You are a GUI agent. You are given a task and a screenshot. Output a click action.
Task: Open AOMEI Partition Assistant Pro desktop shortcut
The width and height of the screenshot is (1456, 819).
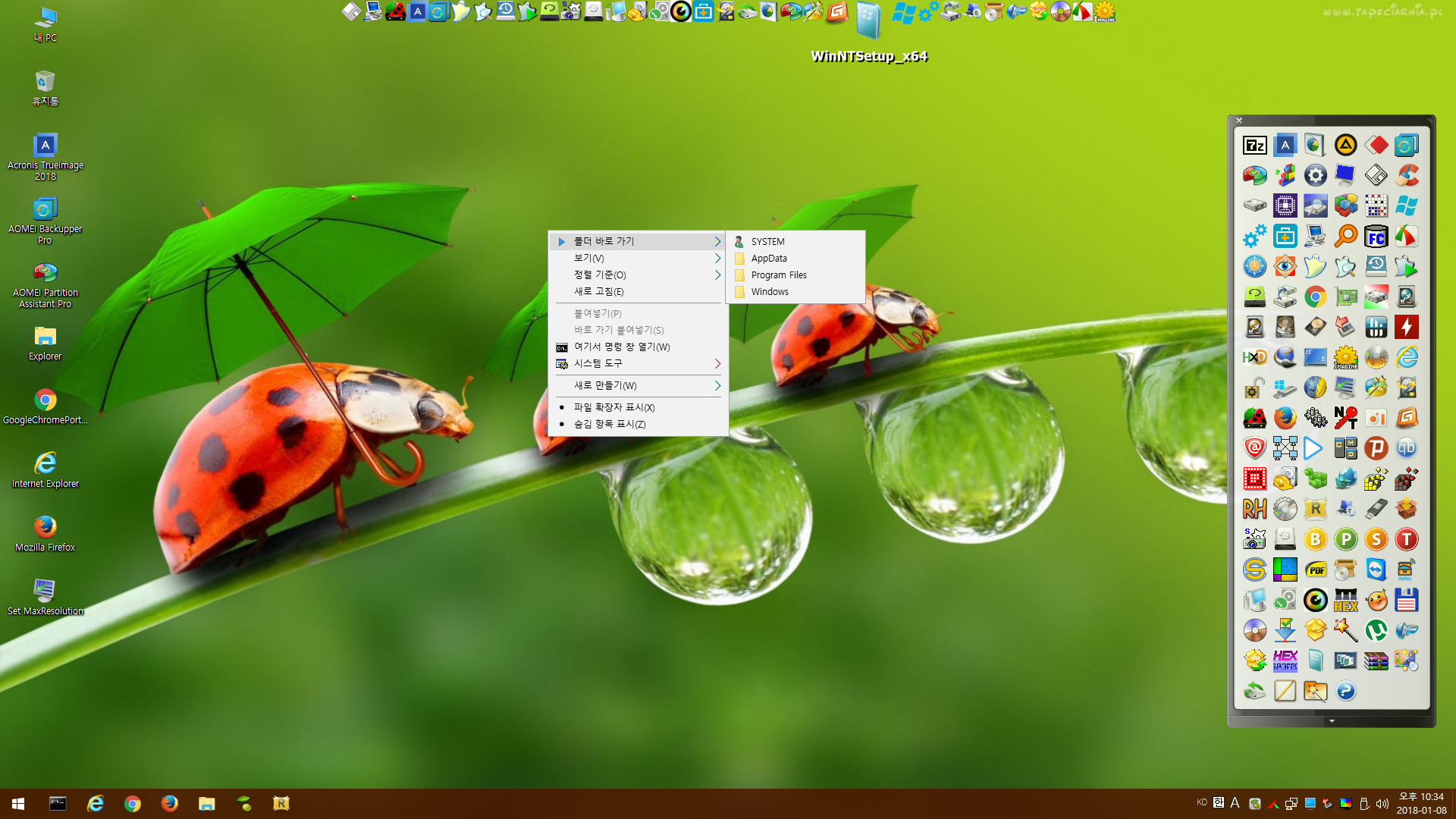coord(45,284)
